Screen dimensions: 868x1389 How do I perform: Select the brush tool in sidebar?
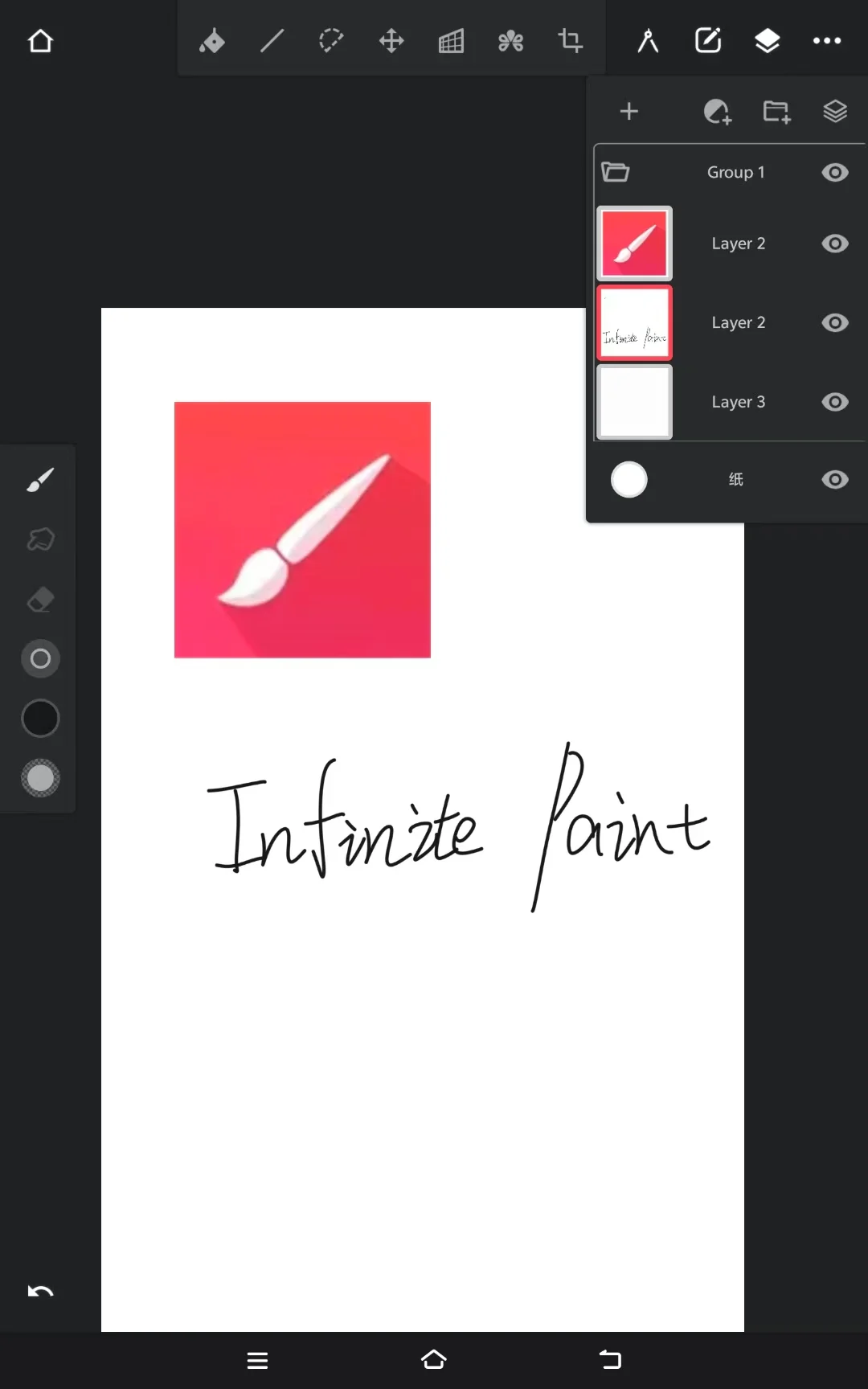pyautogui.click(x=40, y=479)
